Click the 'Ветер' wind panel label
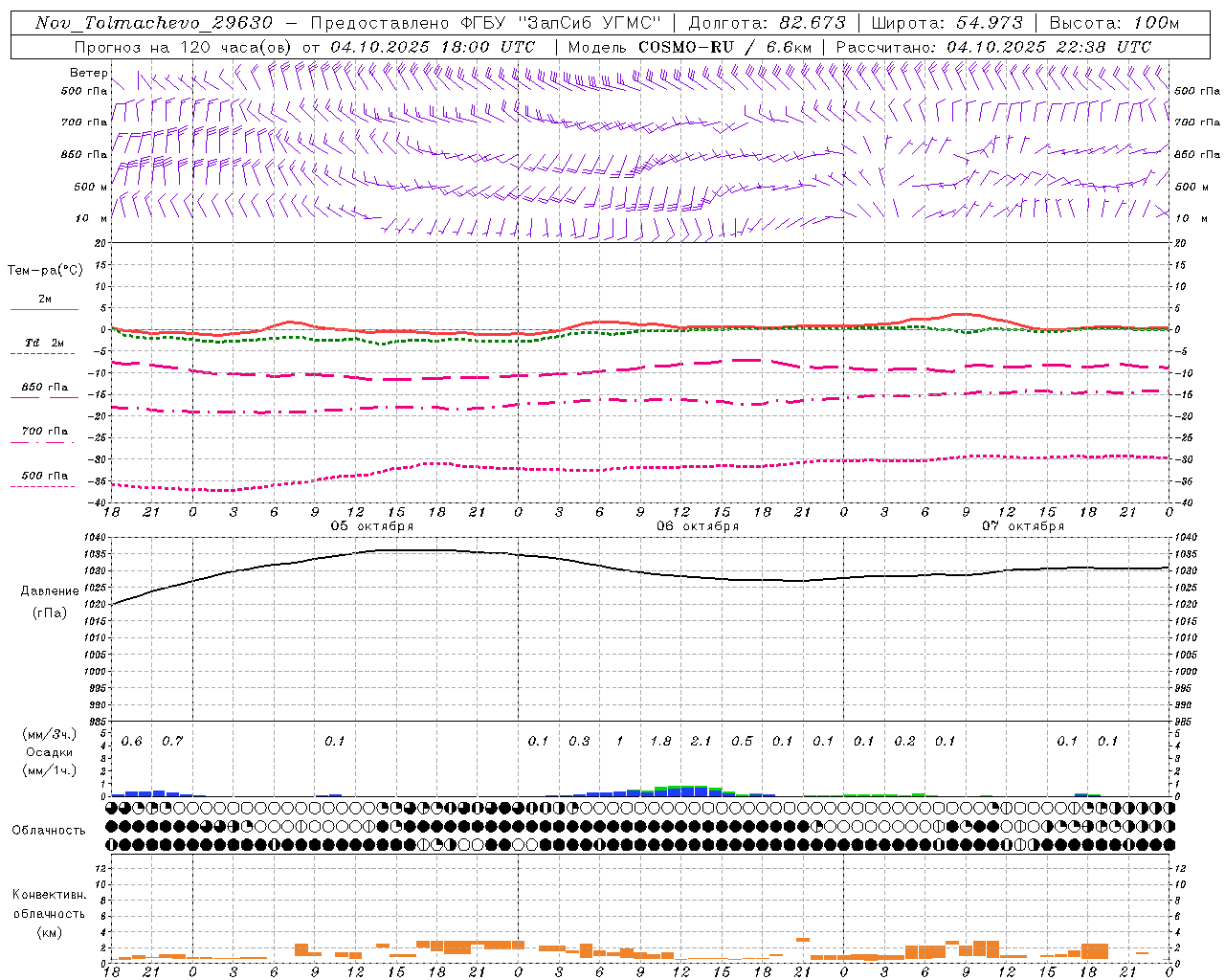This screenshot has width=1225, height=980. [x=89, y=73]
